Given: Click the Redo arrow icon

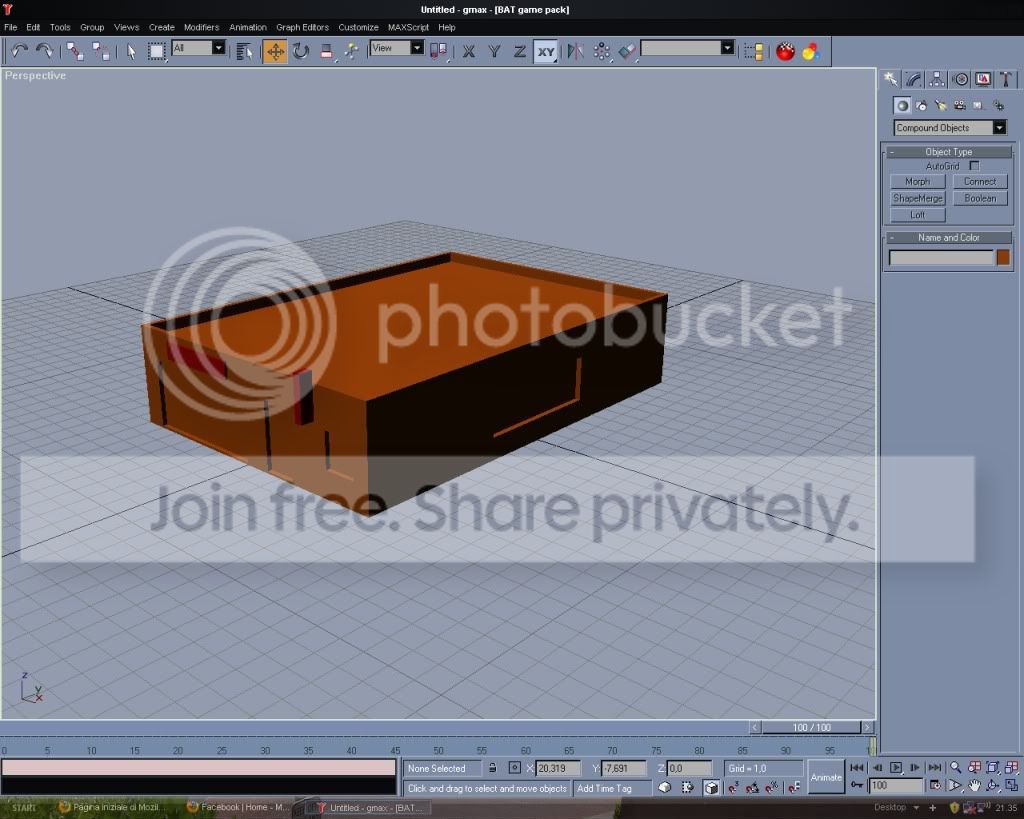Looking at the screenshot, I should (x=44, y=51).
